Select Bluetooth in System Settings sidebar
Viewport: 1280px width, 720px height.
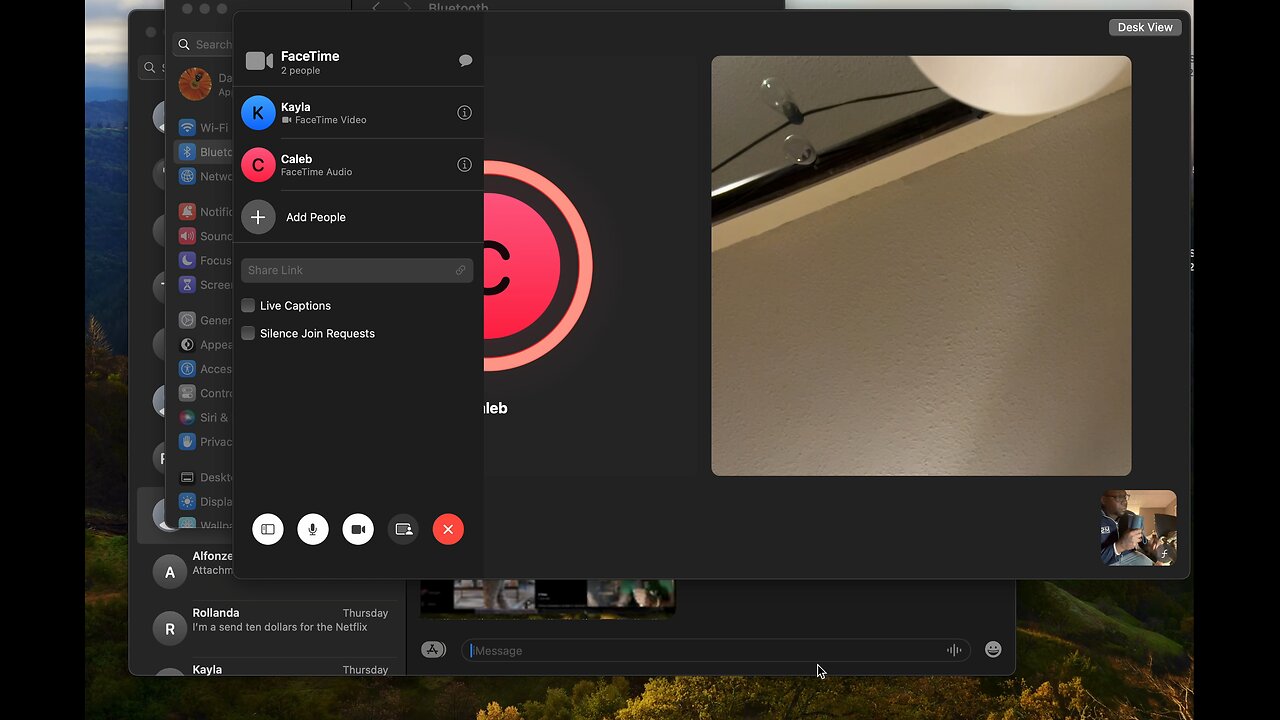204,152
